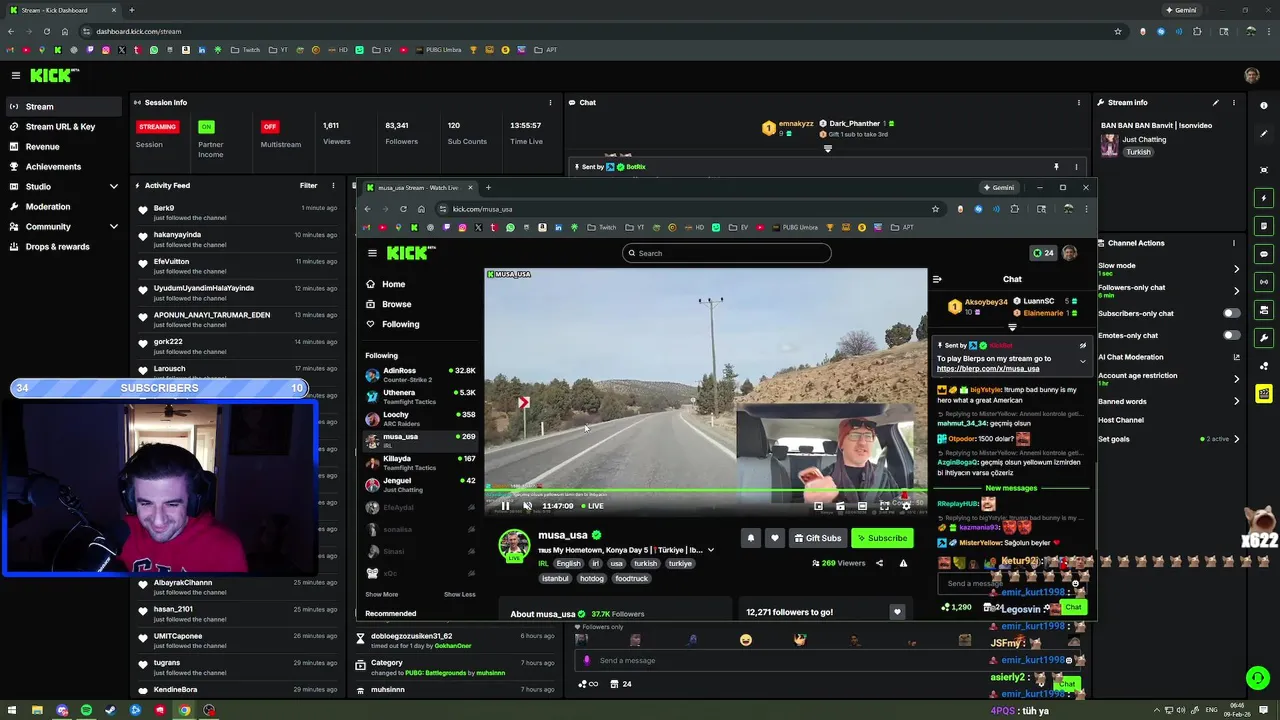Image resolution: width=1280 pixels, height=720 pixels.
Task: Click Show More under Following
Action: click(x=381, y=594)
